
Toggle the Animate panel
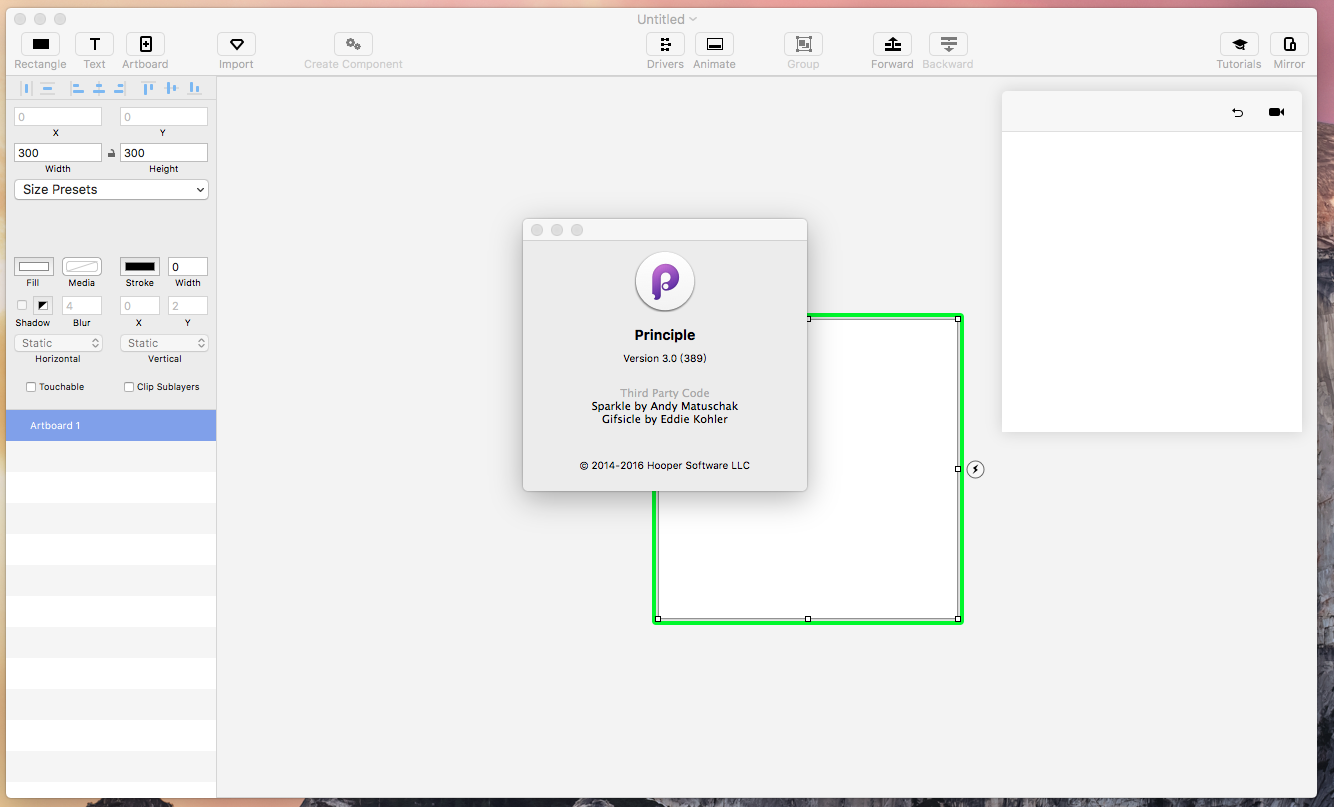[x=714, y=44]
